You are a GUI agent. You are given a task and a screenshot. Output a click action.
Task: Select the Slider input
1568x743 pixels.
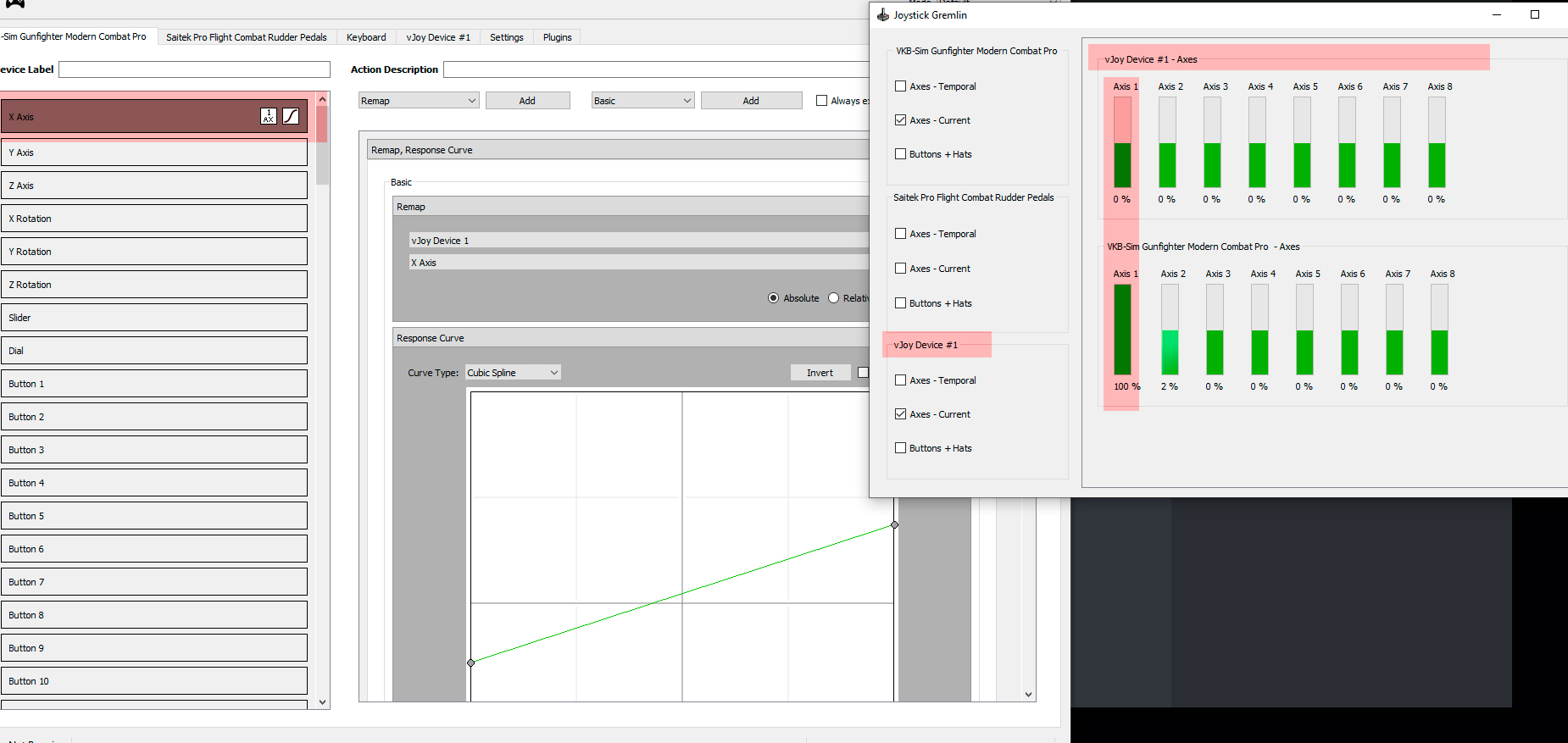tap(153, 318)
